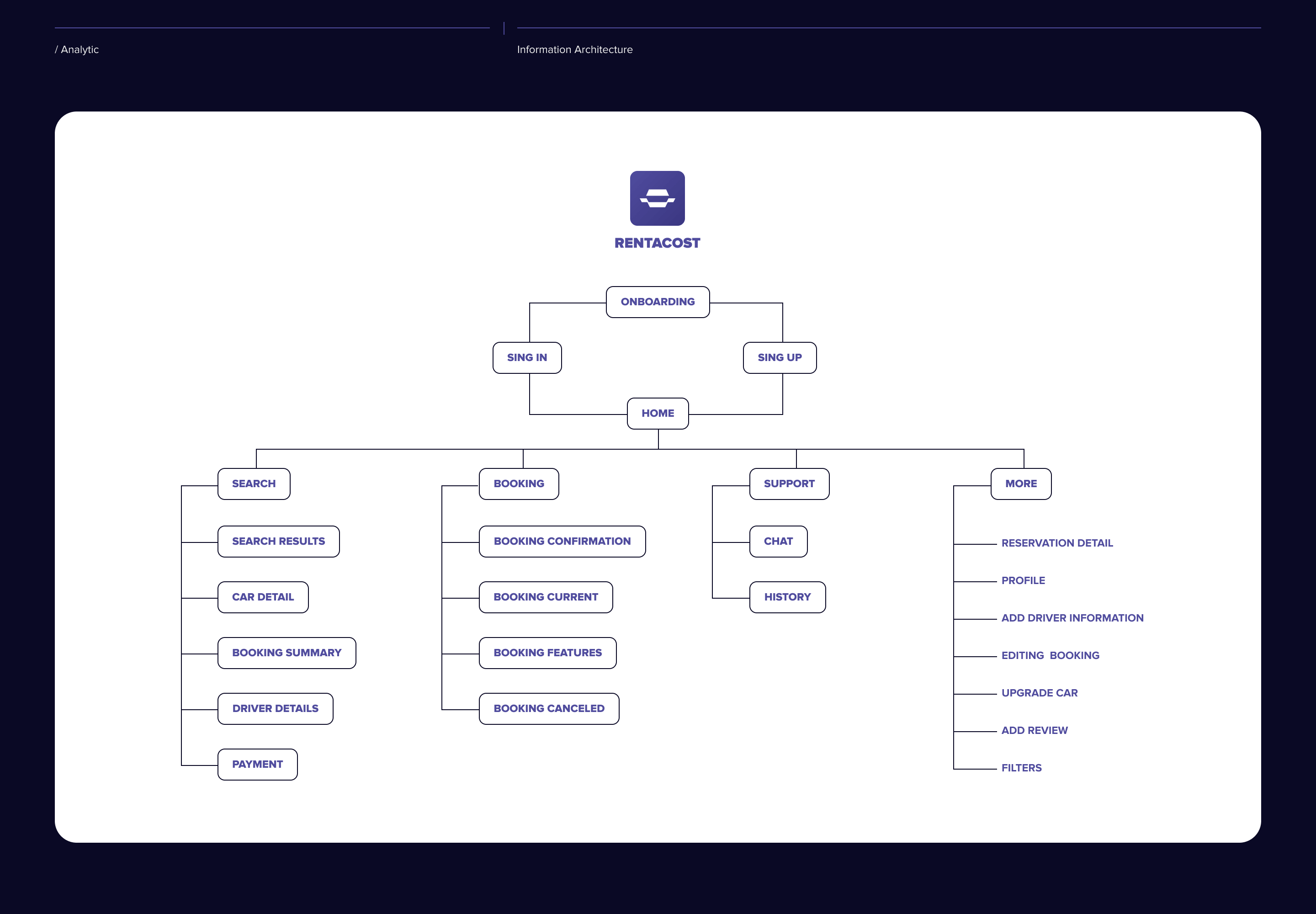Select the HOME node

pyautogui.click(x=658, y=413)
